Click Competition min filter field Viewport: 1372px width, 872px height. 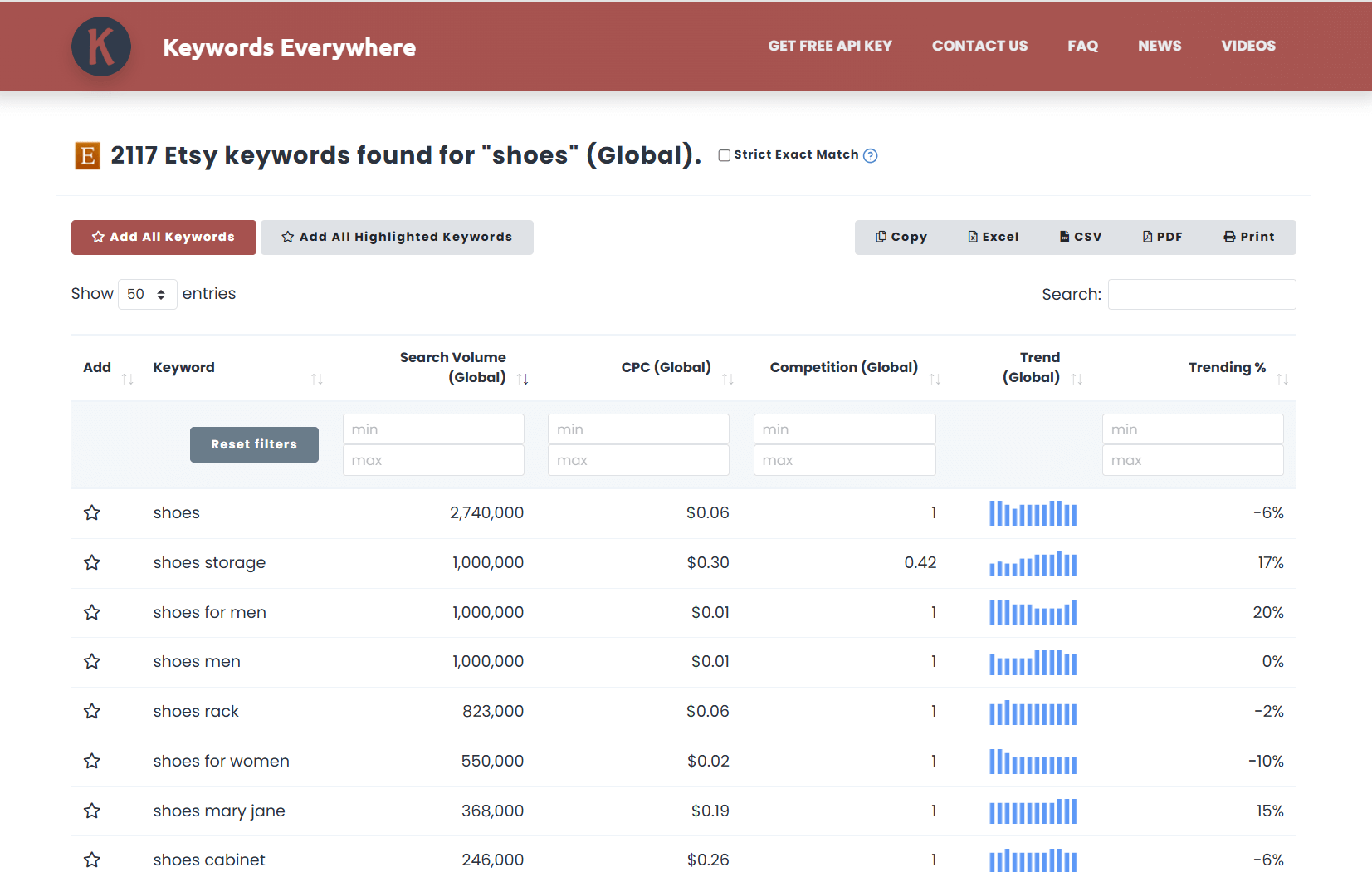point(845,429)
